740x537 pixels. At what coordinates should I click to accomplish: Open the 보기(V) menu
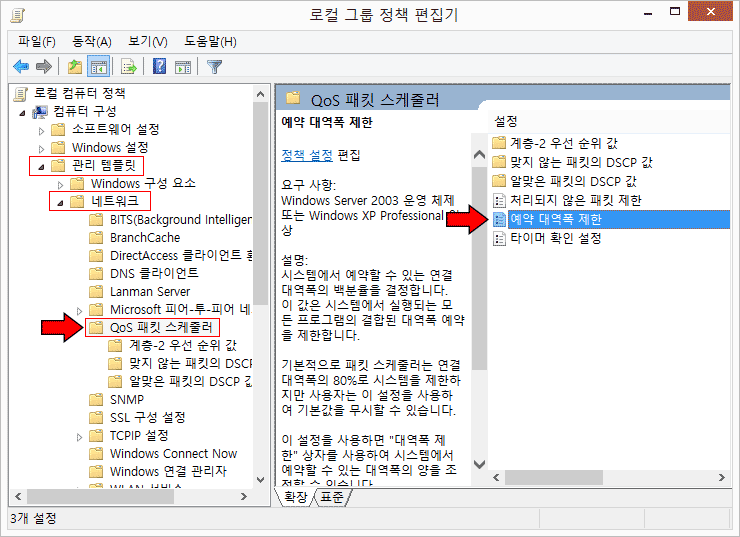pos(148,42)
